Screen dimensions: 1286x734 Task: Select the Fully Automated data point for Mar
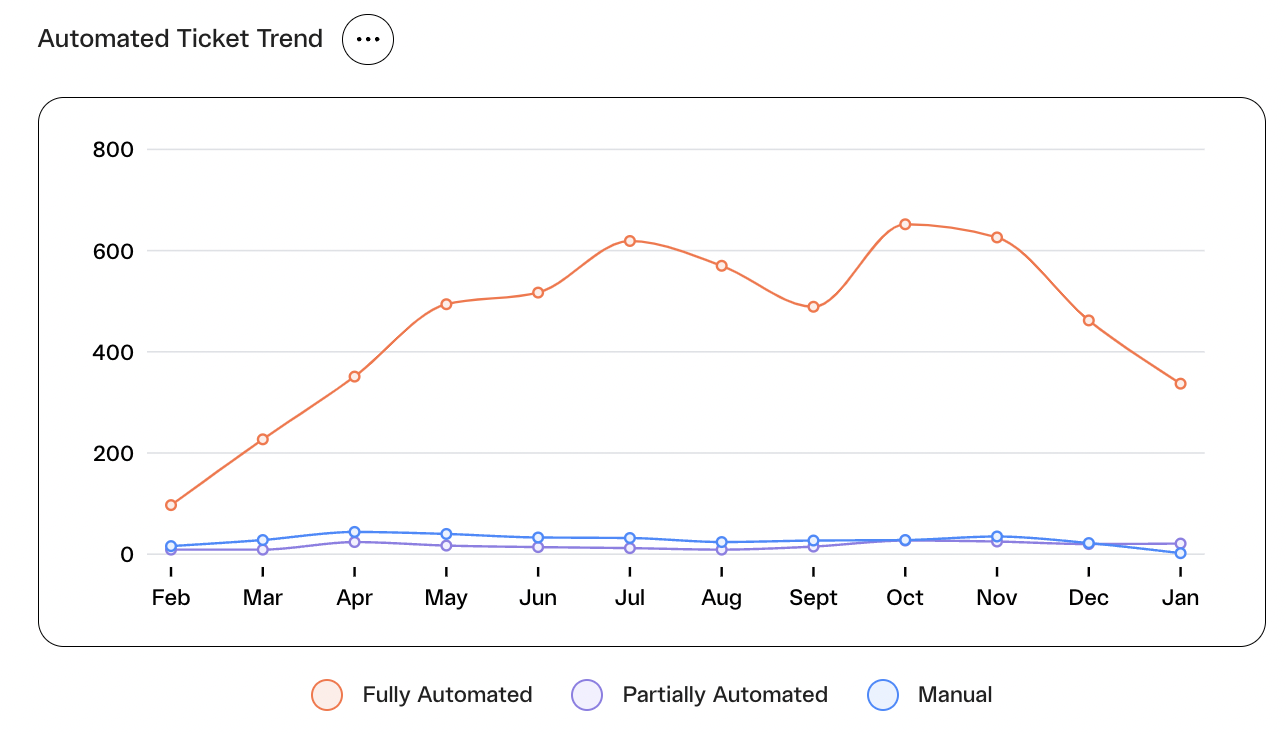pyautogui.click(x=263, y=439)
